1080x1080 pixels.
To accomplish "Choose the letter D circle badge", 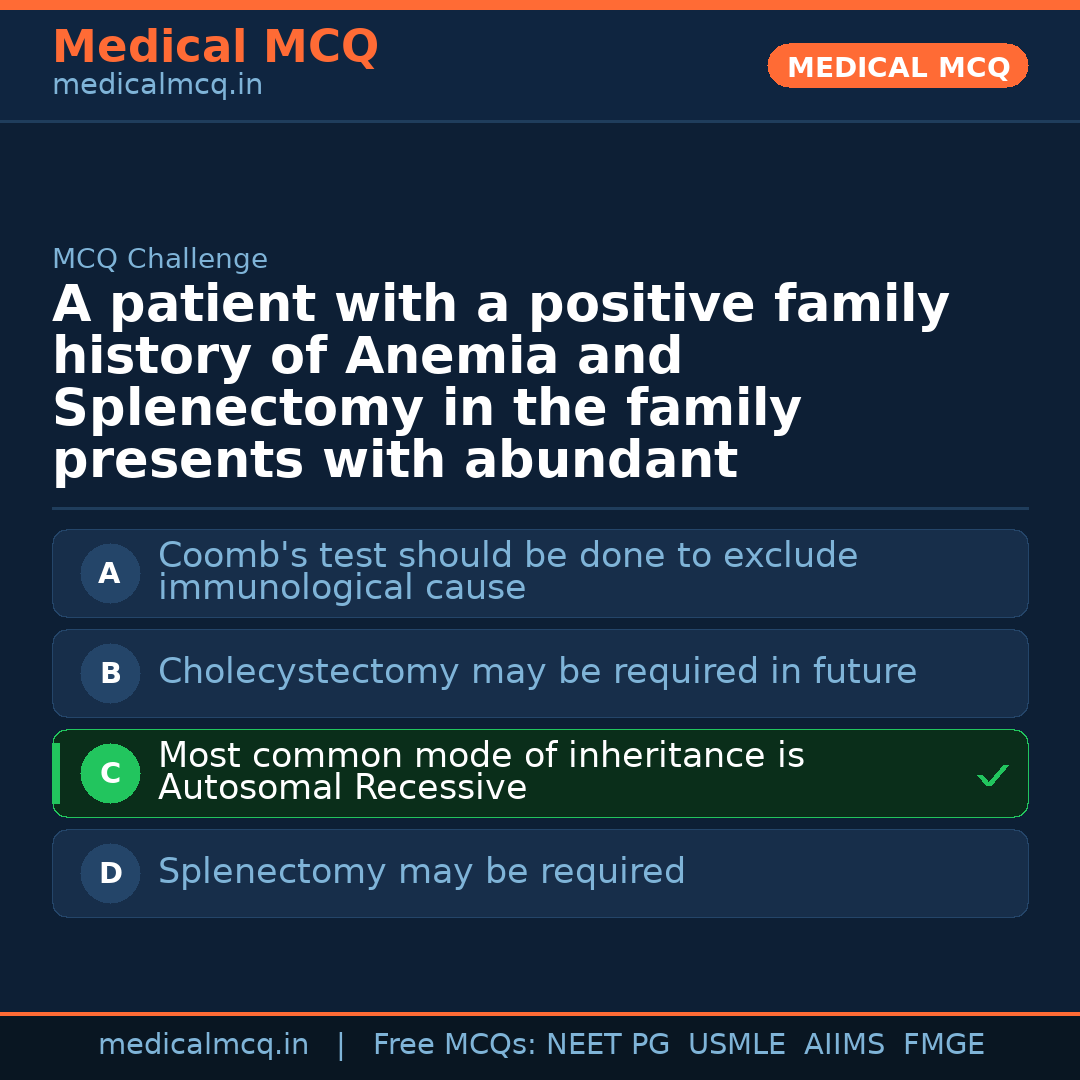I will (x=110, y=874).
